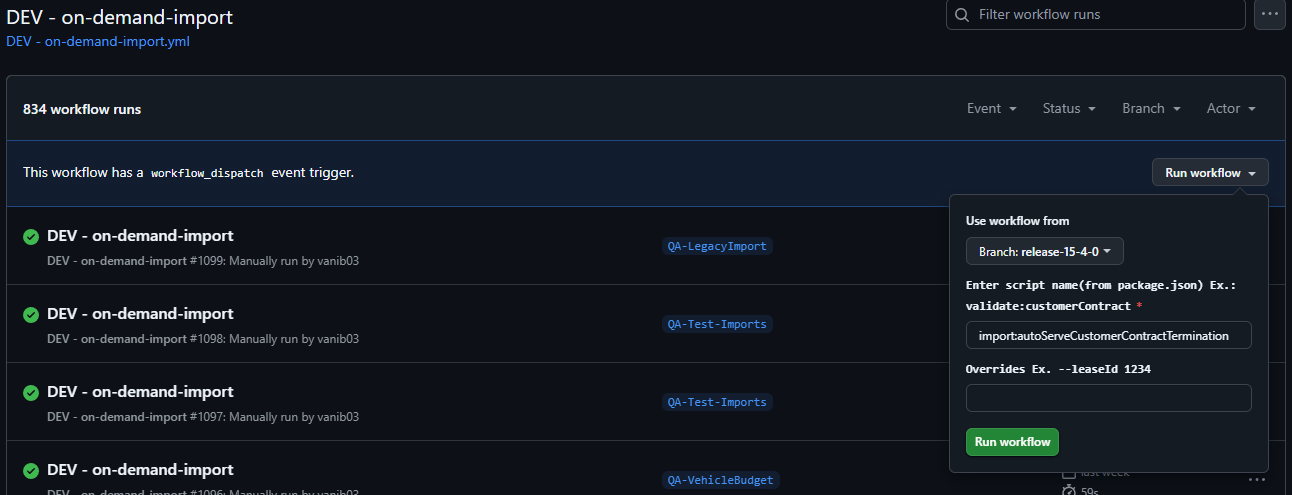Open the three-dots menu beside the filter box
Image resolution: width=1292 pixels, height=495 pixels.
pos(1269,15)
